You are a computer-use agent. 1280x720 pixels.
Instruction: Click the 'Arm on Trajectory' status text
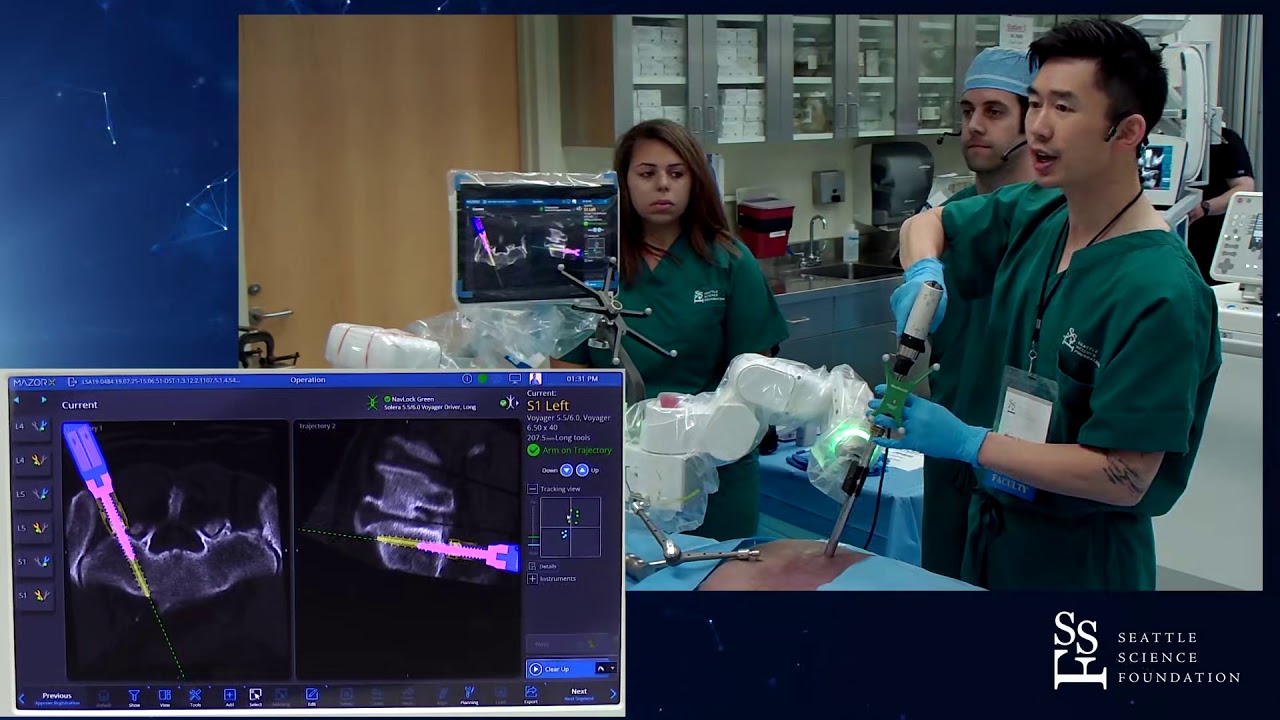click(577, 450)
